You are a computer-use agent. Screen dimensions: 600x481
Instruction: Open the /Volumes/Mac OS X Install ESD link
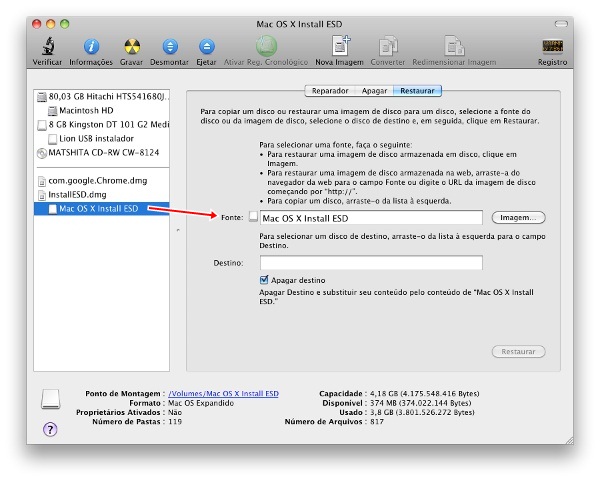point(223,393)
